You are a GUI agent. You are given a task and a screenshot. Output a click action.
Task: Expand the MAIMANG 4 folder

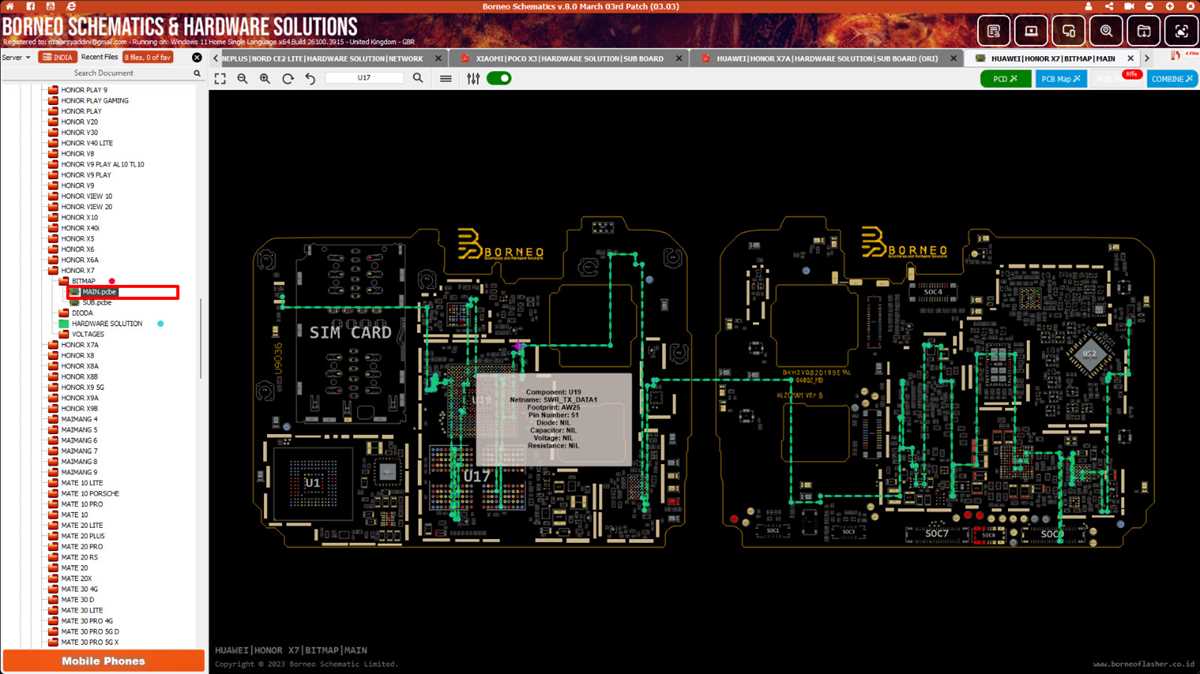(79, 419)
